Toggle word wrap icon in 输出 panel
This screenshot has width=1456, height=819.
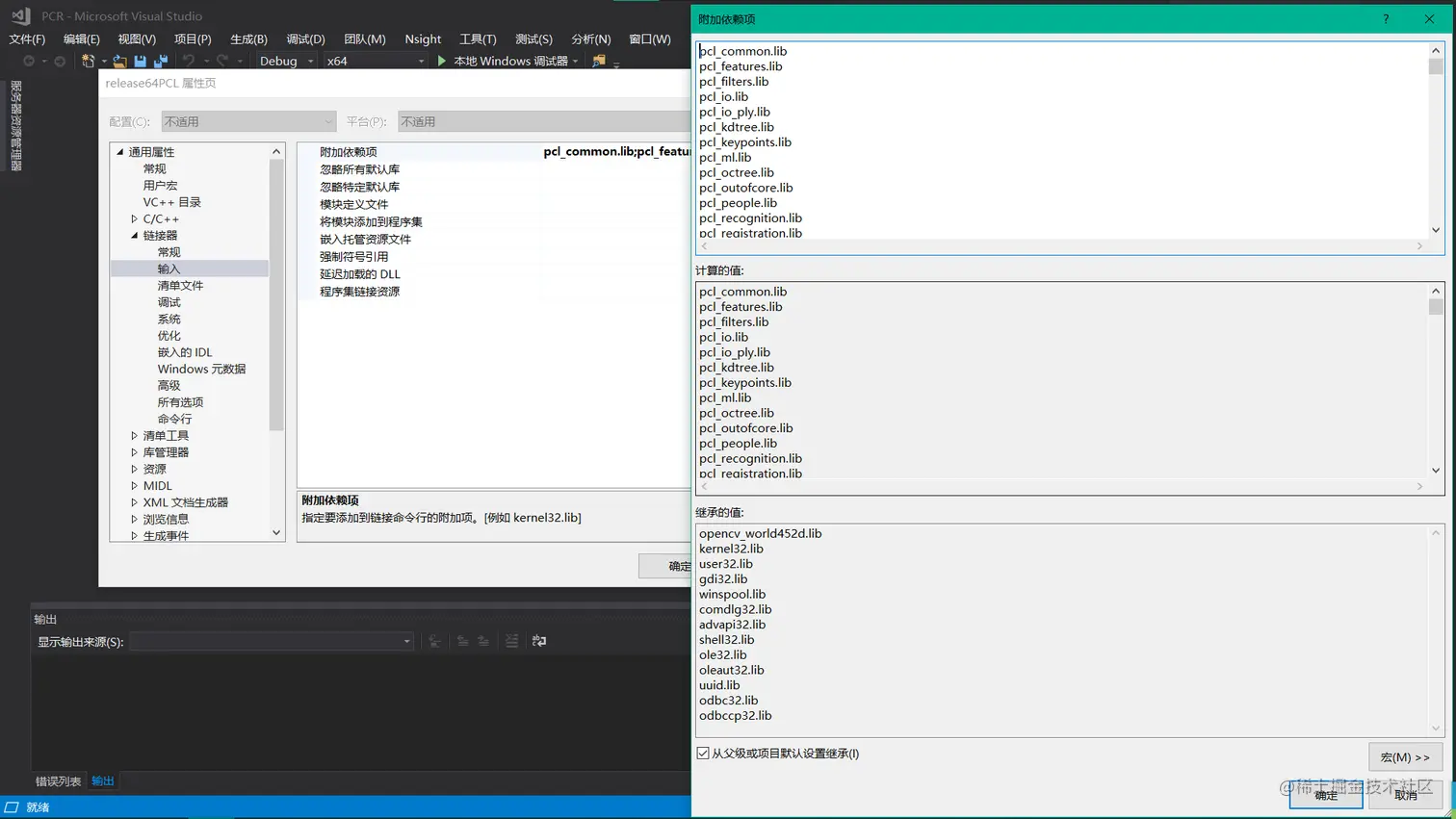tap(539, 641)
